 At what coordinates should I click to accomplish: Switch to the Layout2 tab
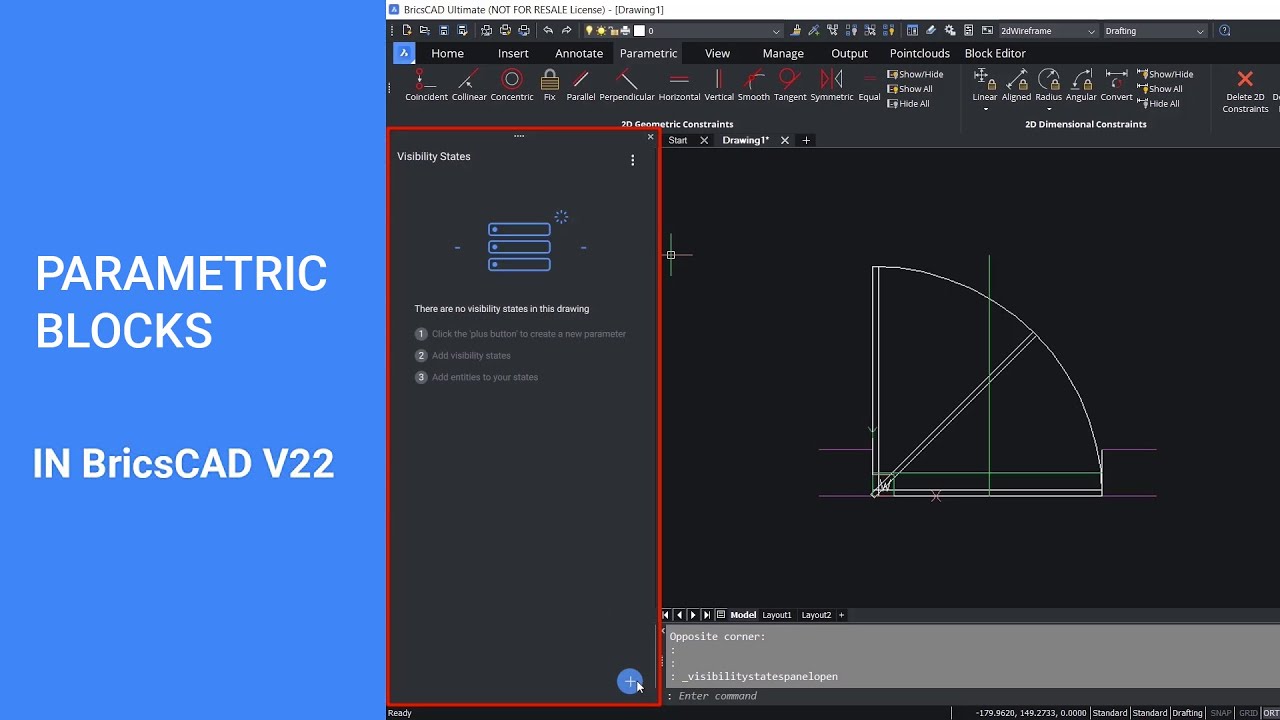coord(816,615)
